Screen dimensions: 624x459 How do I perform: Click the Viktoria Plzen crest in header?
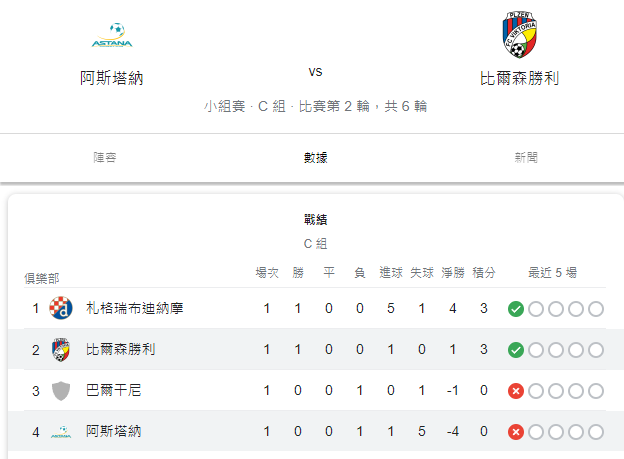coord(519,35)
